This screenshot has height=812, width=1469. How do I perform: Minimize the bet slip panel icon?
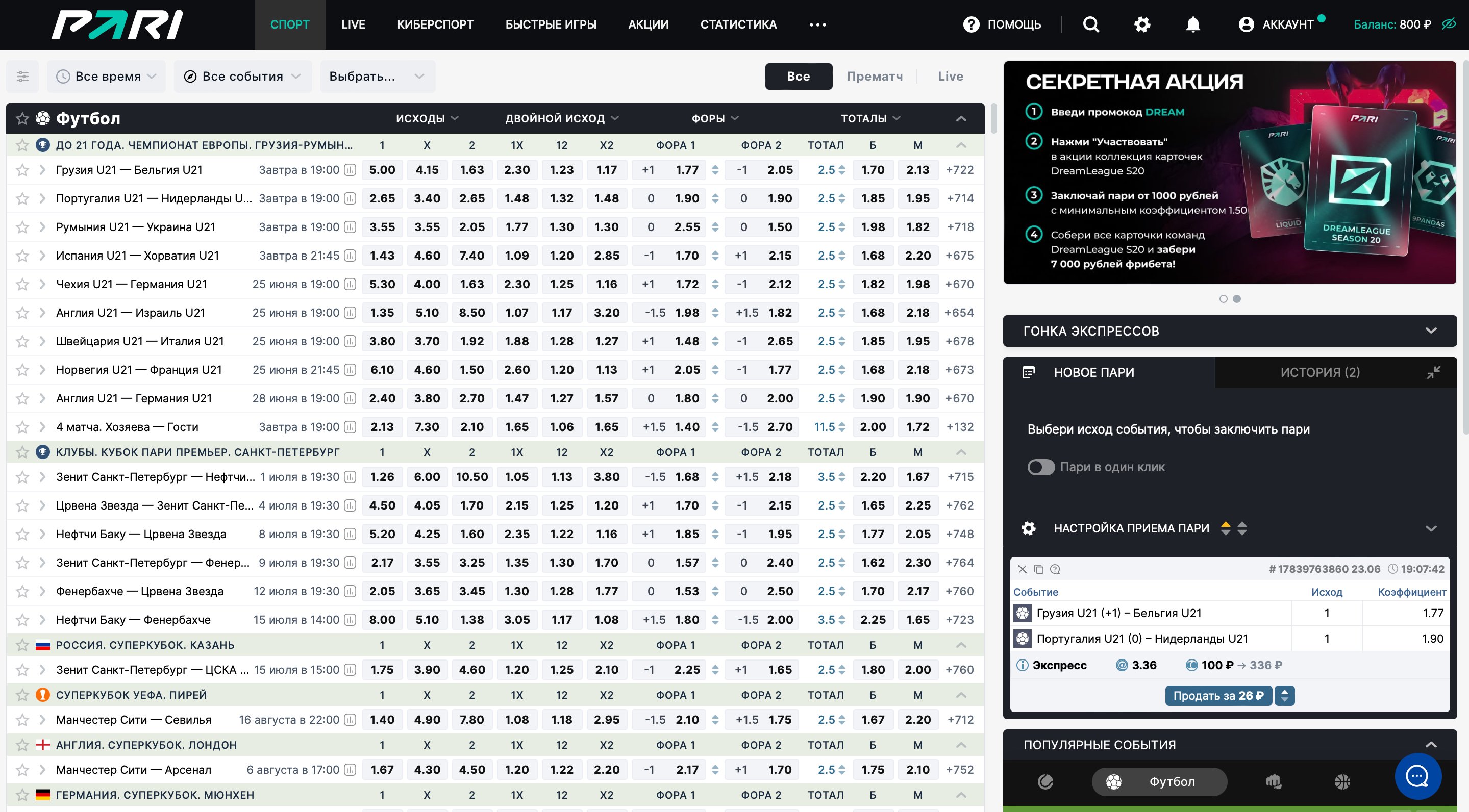(x=1433, y=372)
